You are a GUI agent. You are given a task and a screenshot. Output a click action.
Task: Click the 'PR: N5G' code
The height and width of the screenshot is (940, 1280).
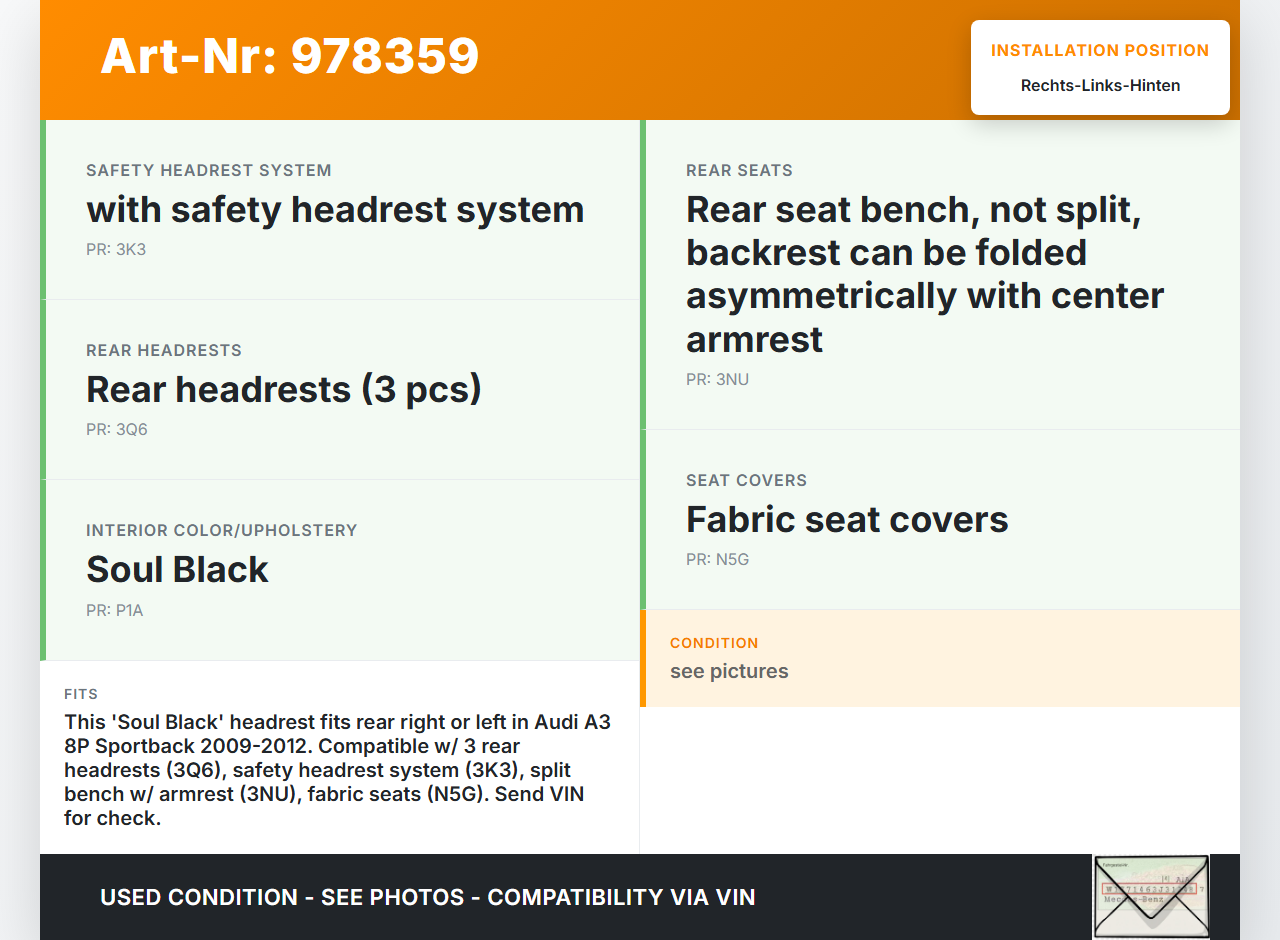718,559
